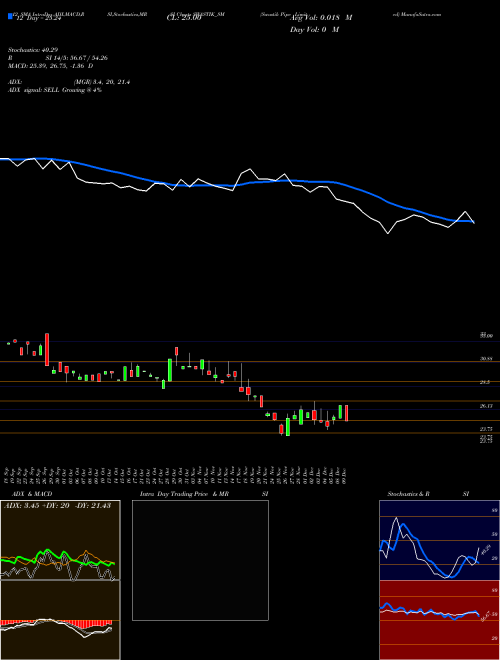Click the 23.75 price axis label

(485, 428)
